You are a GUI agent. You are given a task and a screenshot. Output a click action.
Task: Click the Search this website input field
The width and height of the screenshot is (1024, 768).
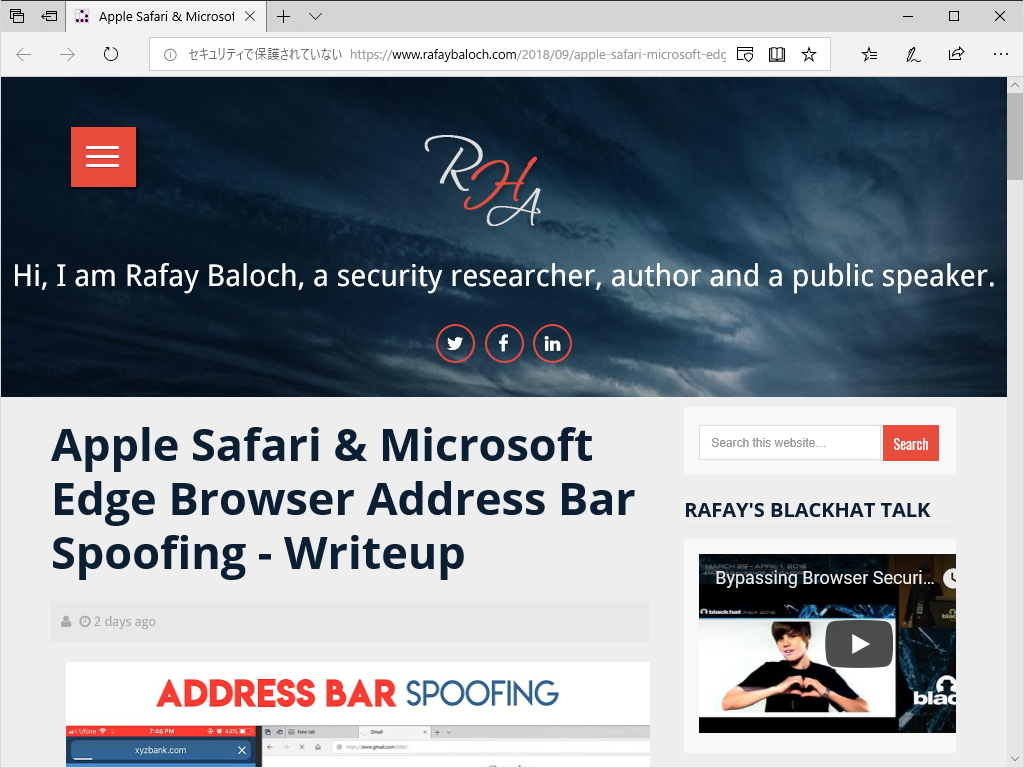coord(789,443)
